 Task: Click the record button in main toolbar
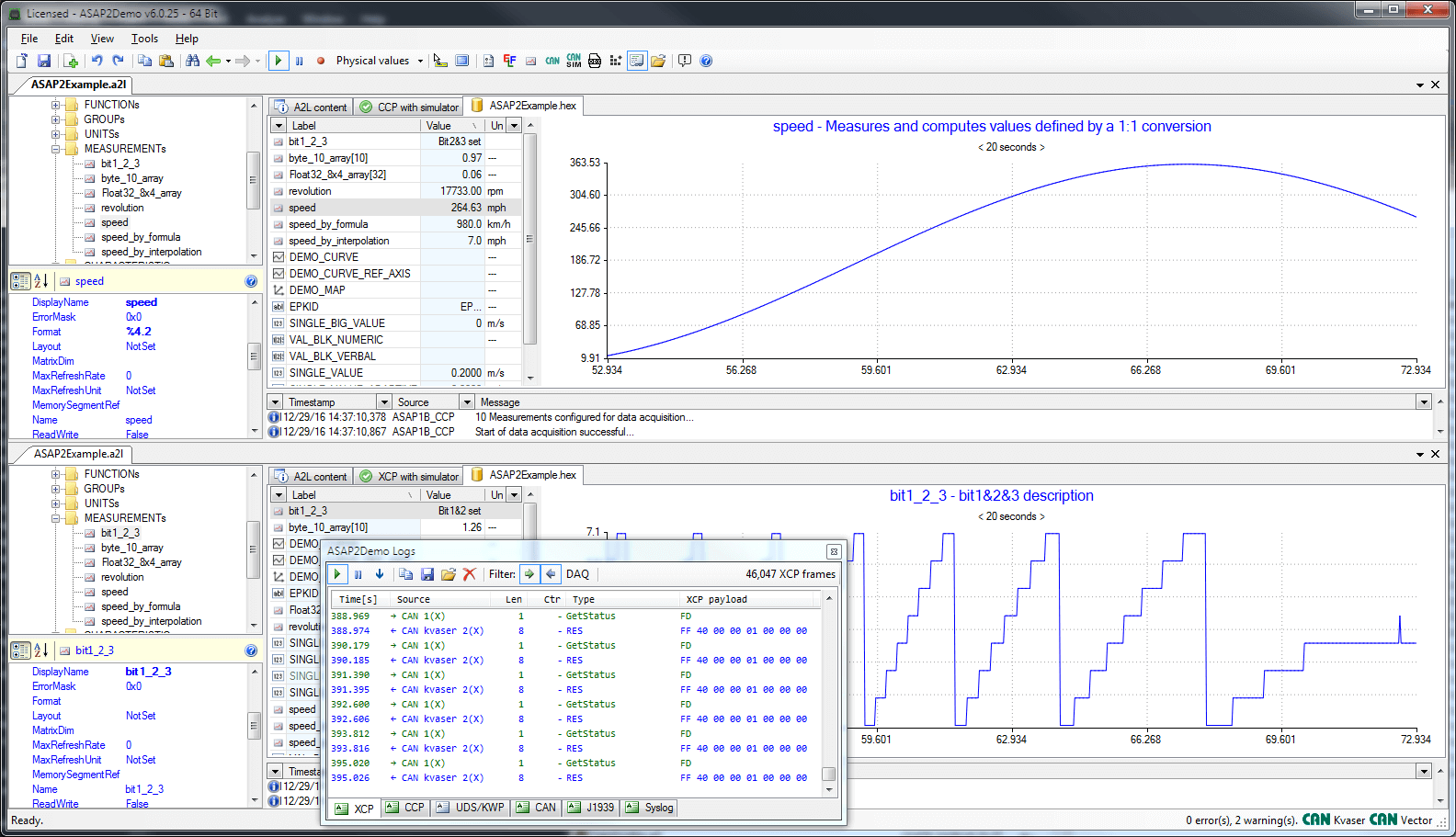(321, 61)
